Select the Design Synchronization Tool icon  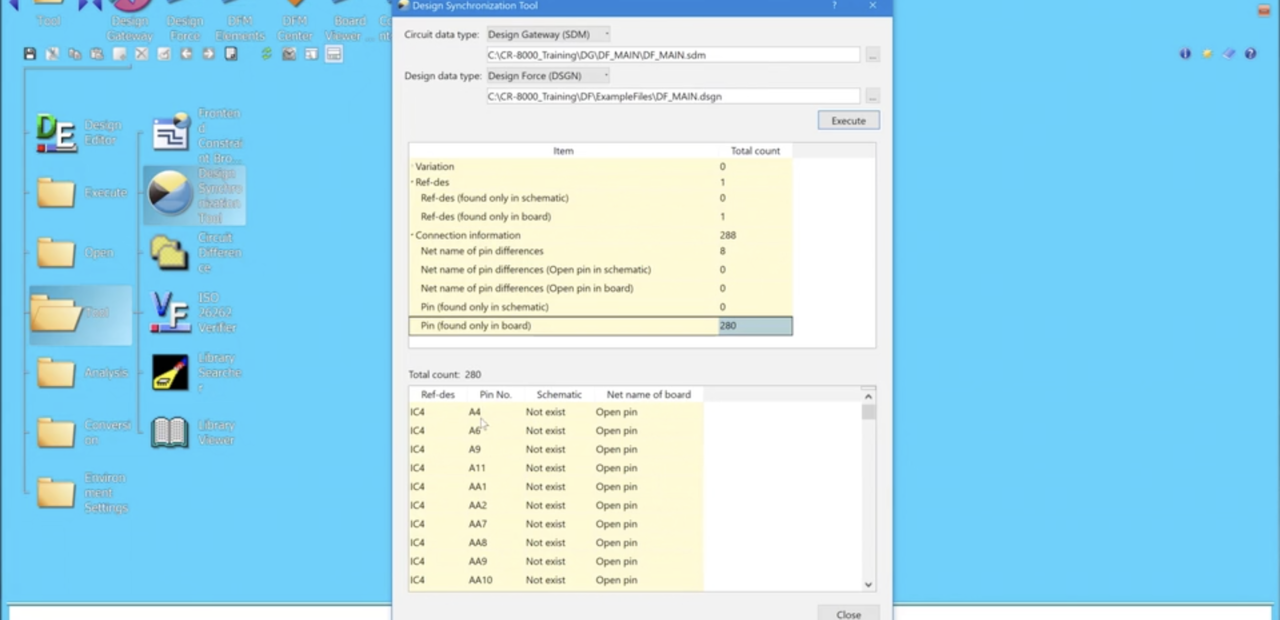coord(170,192)
